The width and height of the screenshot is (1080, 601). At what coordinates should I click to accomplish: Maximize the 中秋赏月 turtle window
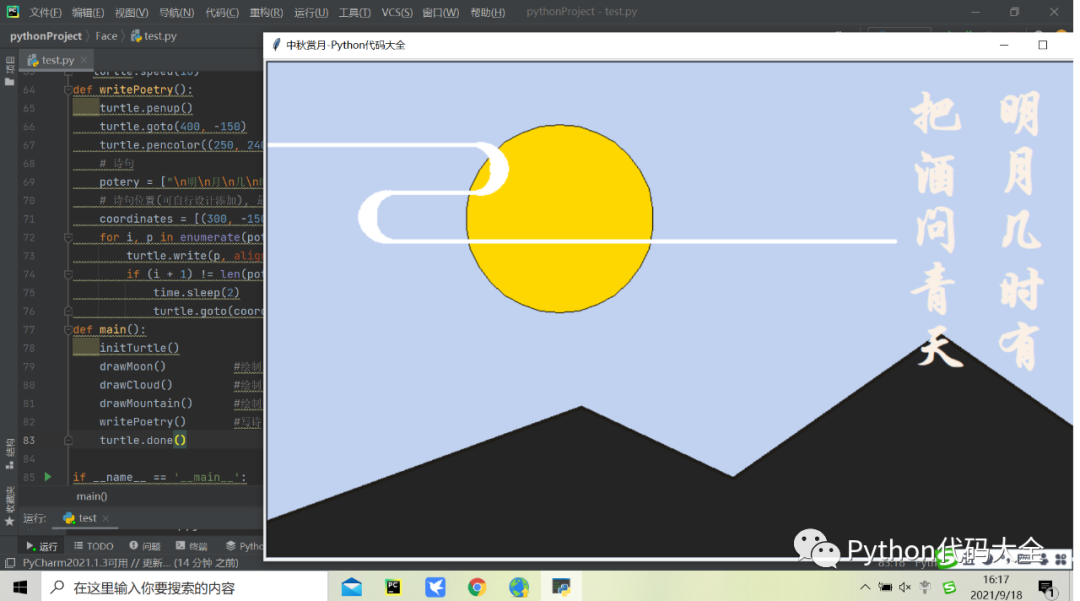[1042, 45]
